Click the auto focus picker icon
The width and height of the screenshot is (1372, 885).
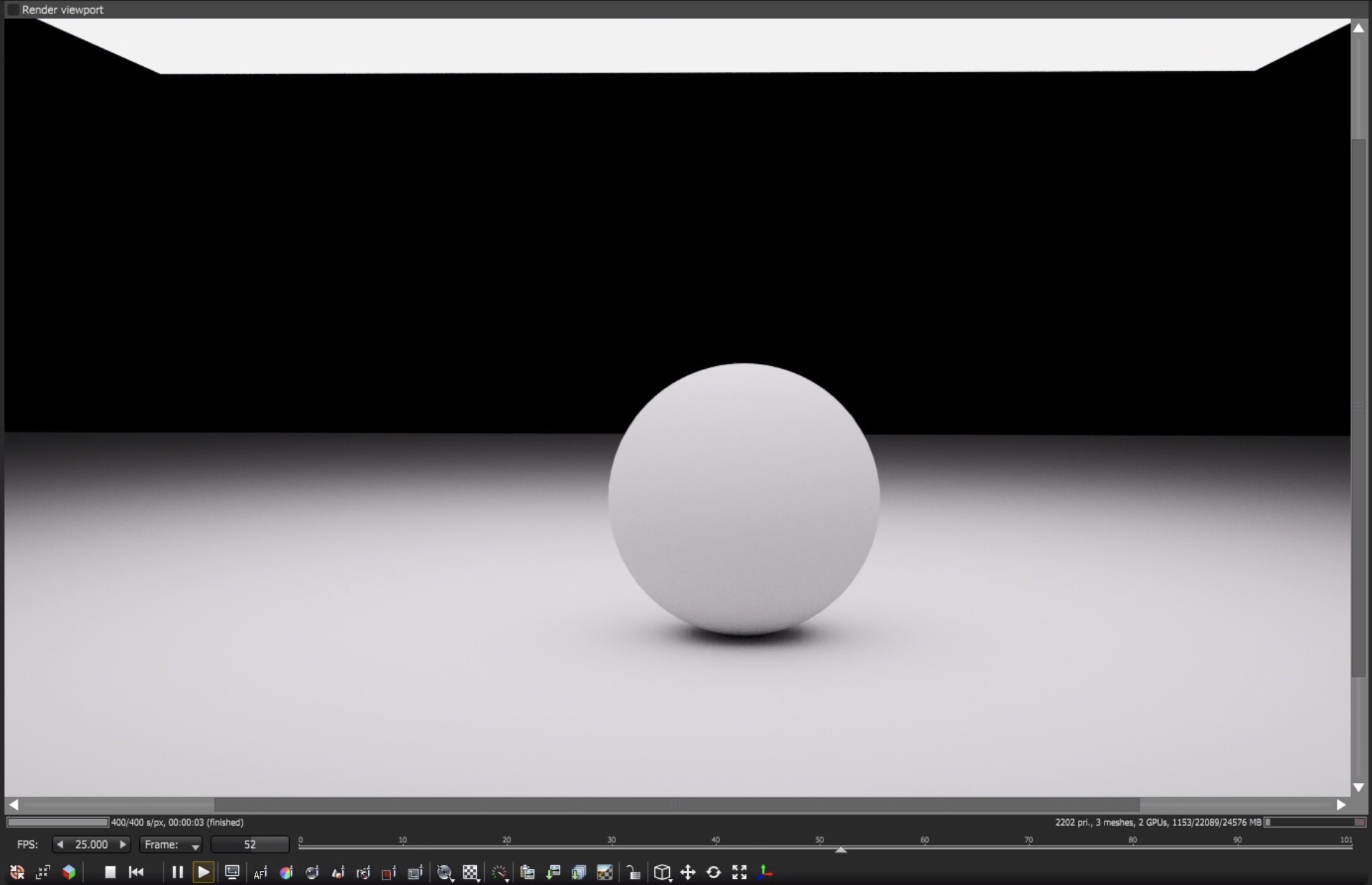coord(261,873)
